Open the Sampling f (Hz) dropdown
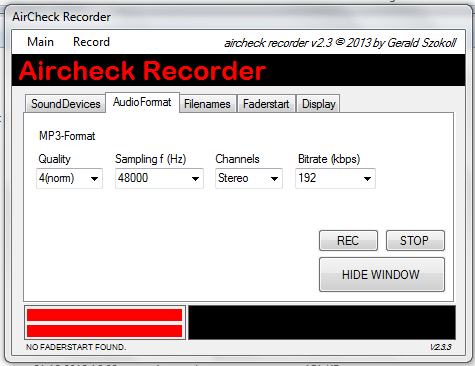 coord(159,178)
